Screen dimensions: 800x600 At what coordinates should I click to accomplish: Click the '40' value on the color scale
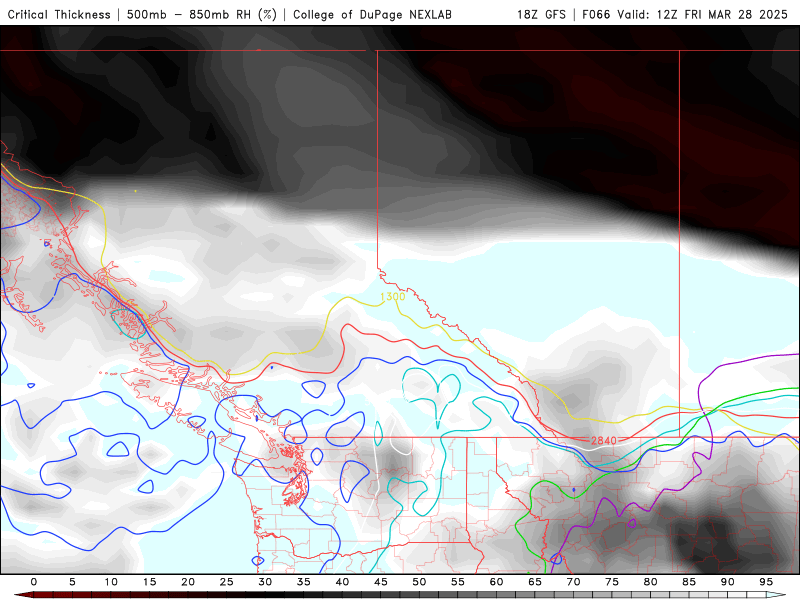tap(342, 582)
